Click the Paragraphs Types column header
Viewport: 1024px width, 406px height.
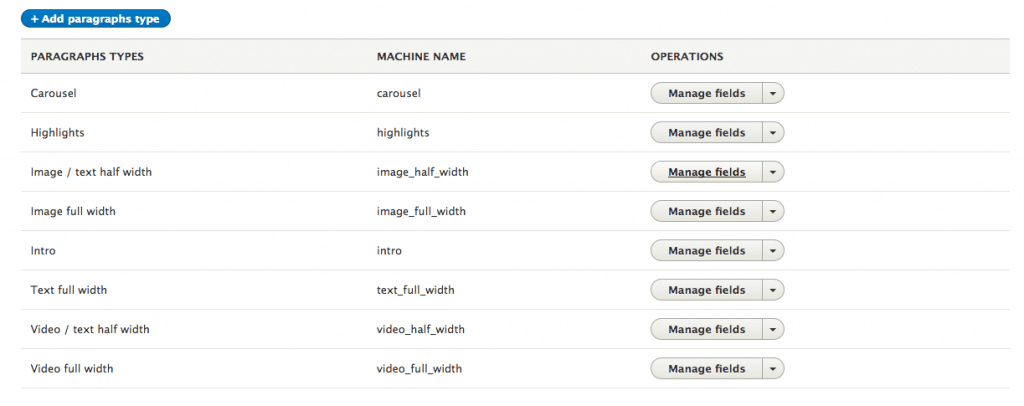click(87, 57)
